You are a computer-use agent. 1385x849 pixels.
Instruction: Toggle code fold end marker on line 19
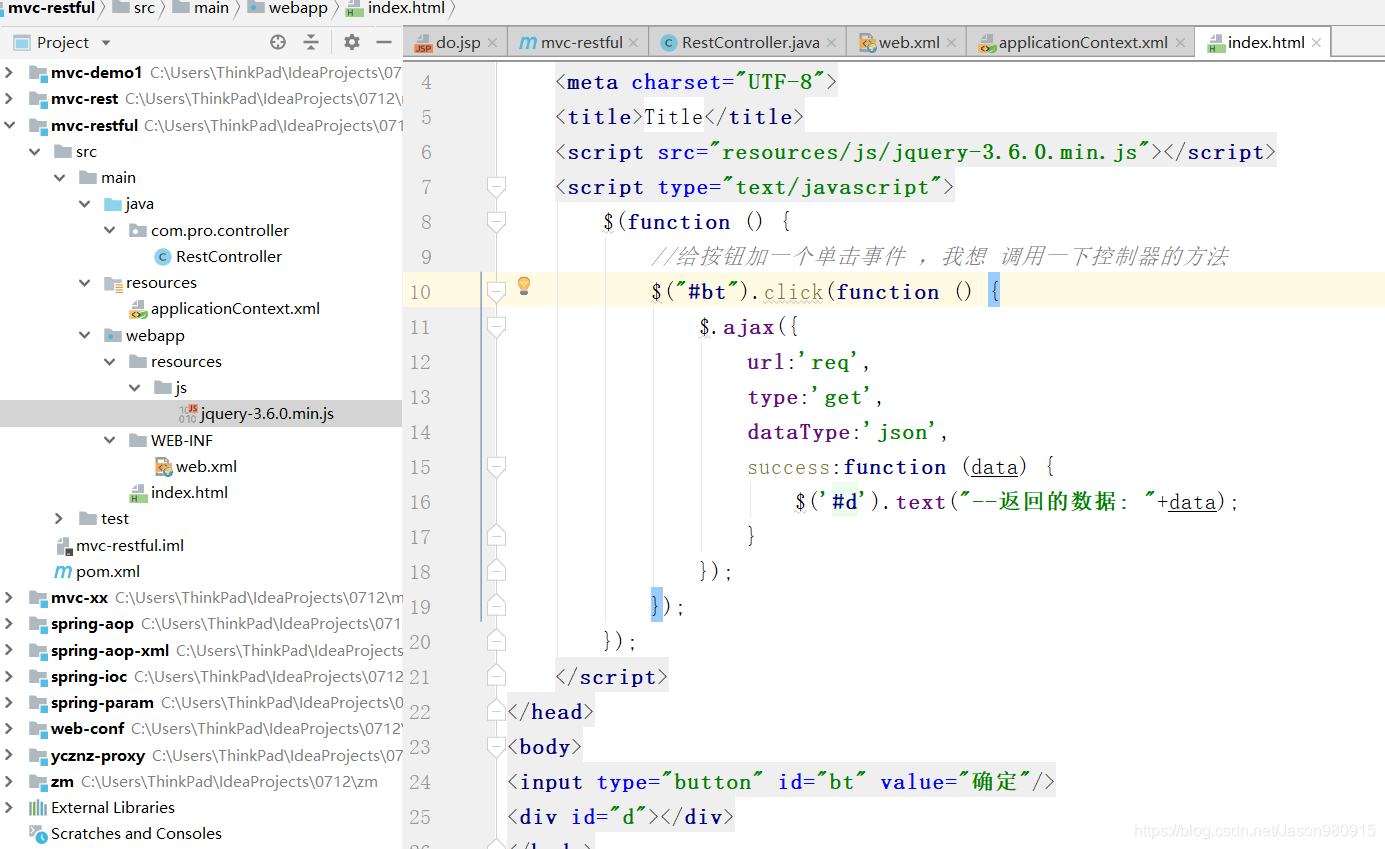(x=496, y=606)
